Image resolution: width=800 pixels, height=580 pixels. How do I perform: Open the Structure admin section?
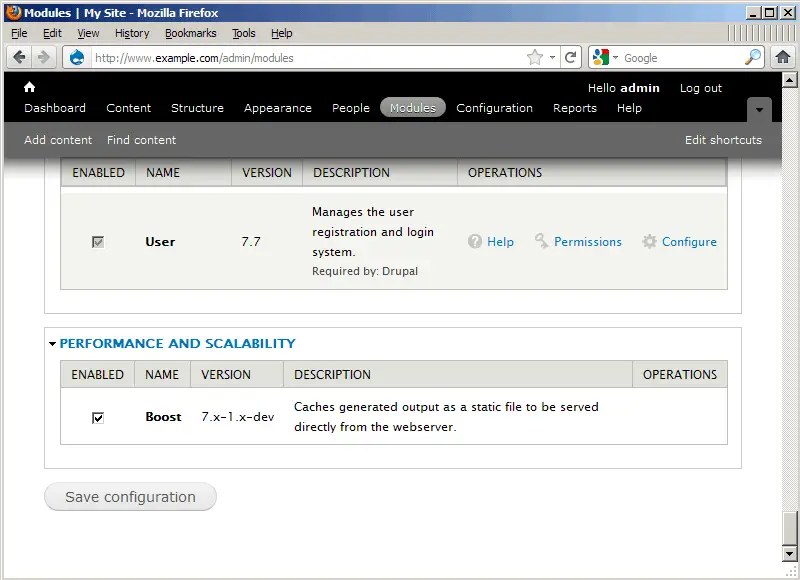point(197,108)
